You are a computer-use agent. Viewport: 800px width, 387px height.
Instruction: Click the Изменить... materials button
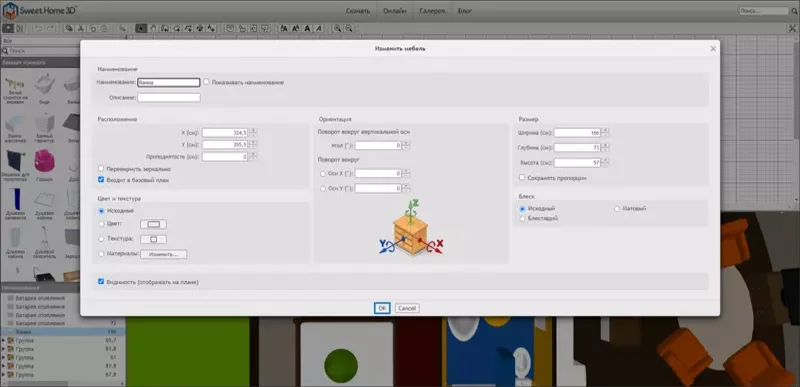tap(164, 254)
